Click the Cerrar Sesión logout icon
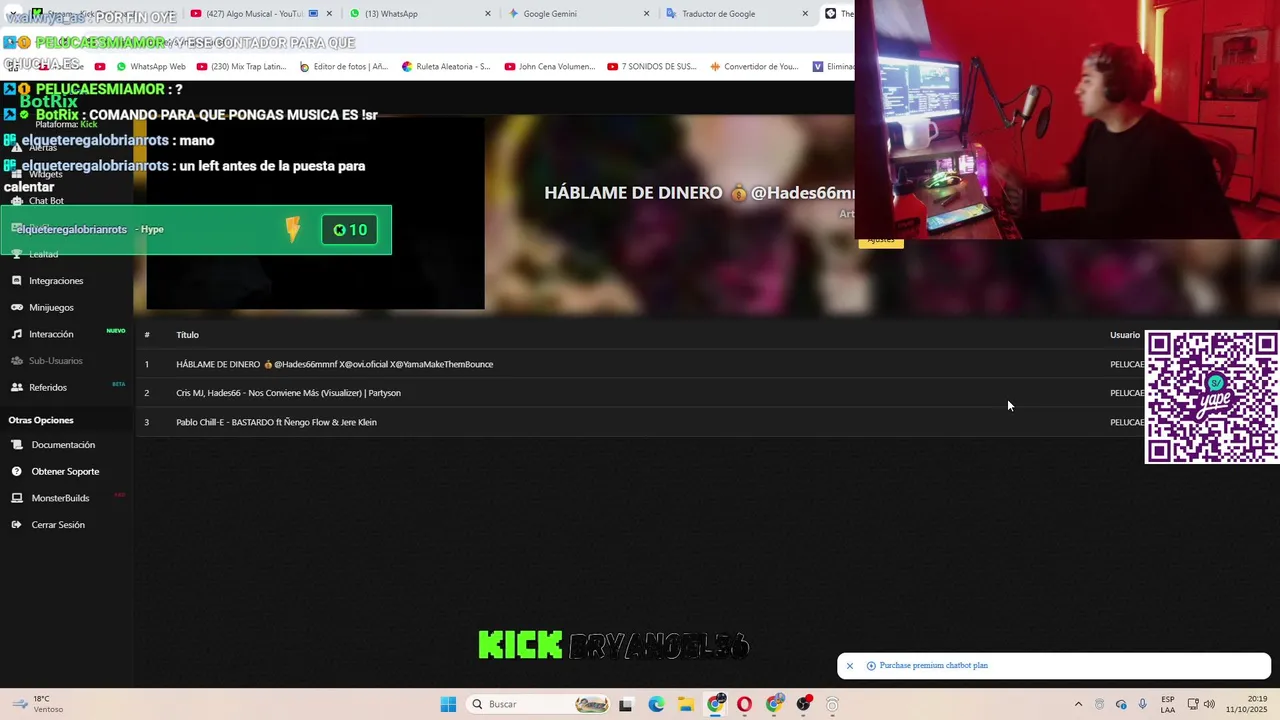The height and width of the screenshot is (720, 1280). point(17,525)
